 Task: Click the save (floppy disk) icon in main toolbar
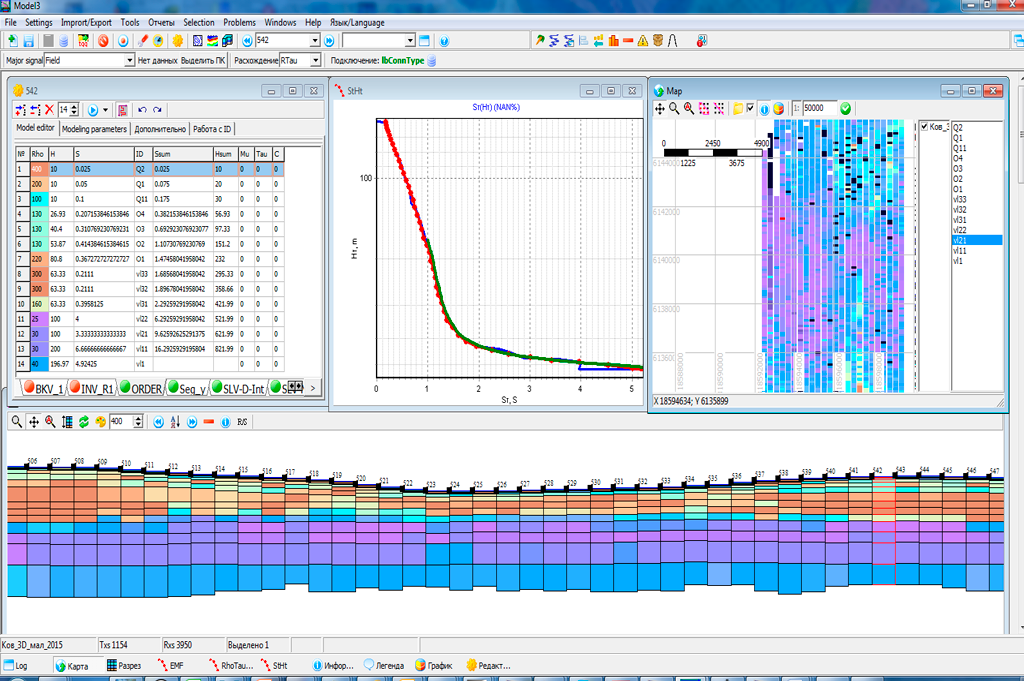pos(28,41)
